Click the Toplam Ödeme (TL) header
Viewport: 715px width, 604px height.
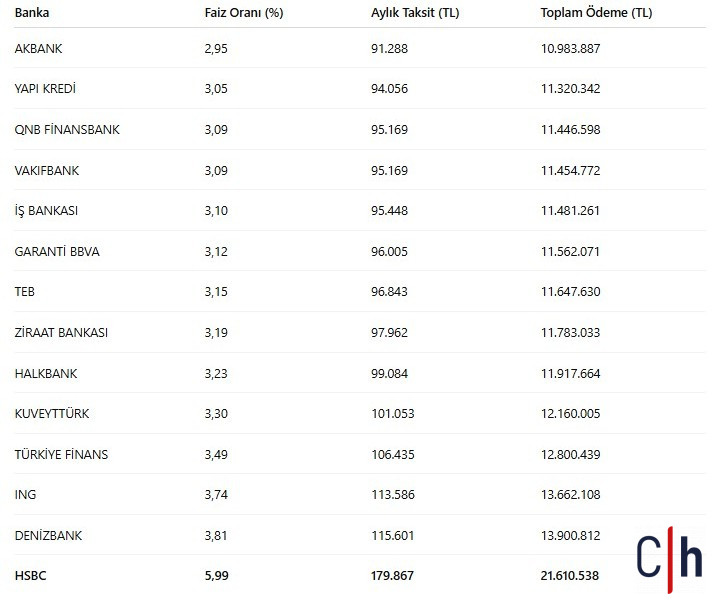coord(596,13)
